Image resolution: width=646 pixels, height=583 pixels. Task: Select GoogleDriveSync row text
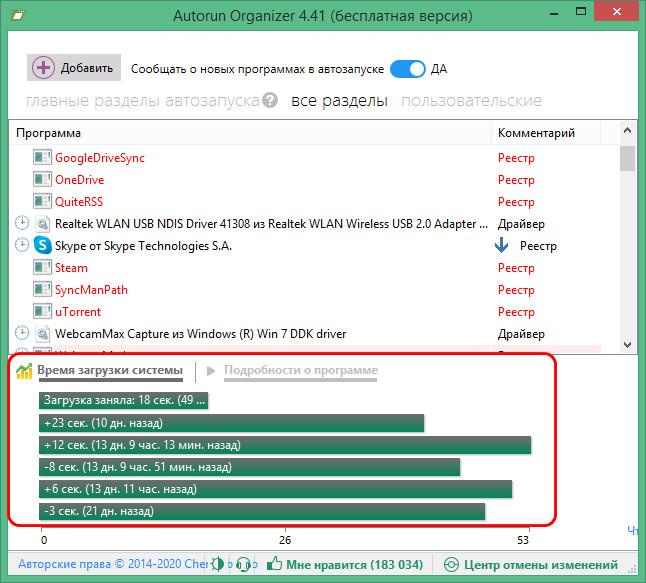tap(100, 158)
